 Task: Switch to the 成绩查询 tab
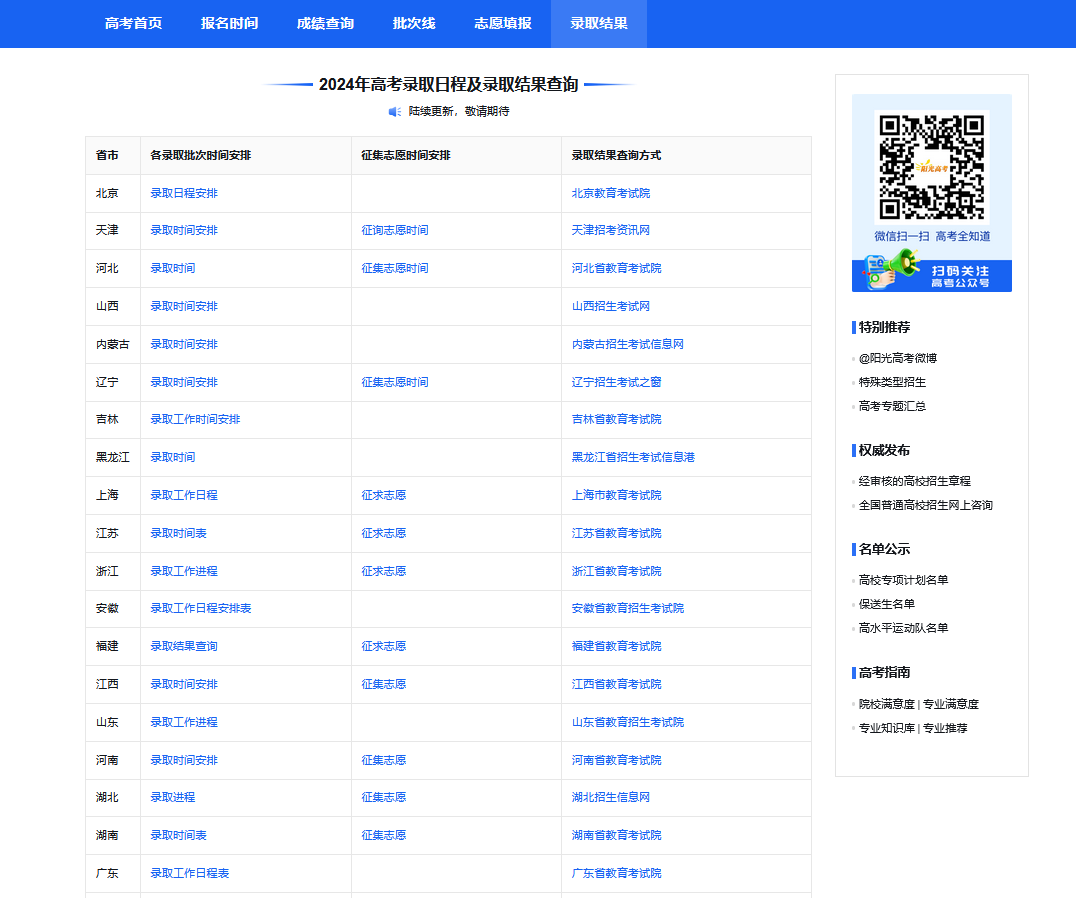pyautogui.click(x=323, y=24)
